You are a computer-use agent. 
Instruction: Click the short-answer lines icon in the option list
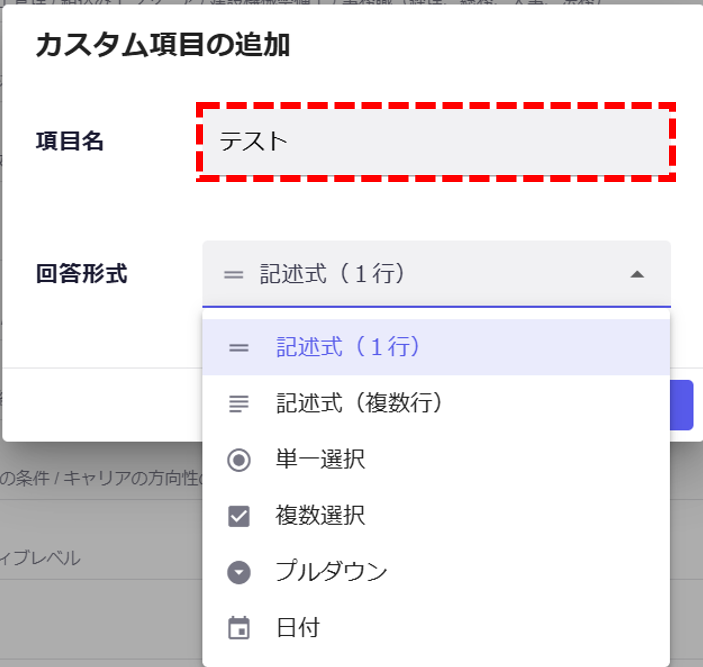(x=238, y=348)
